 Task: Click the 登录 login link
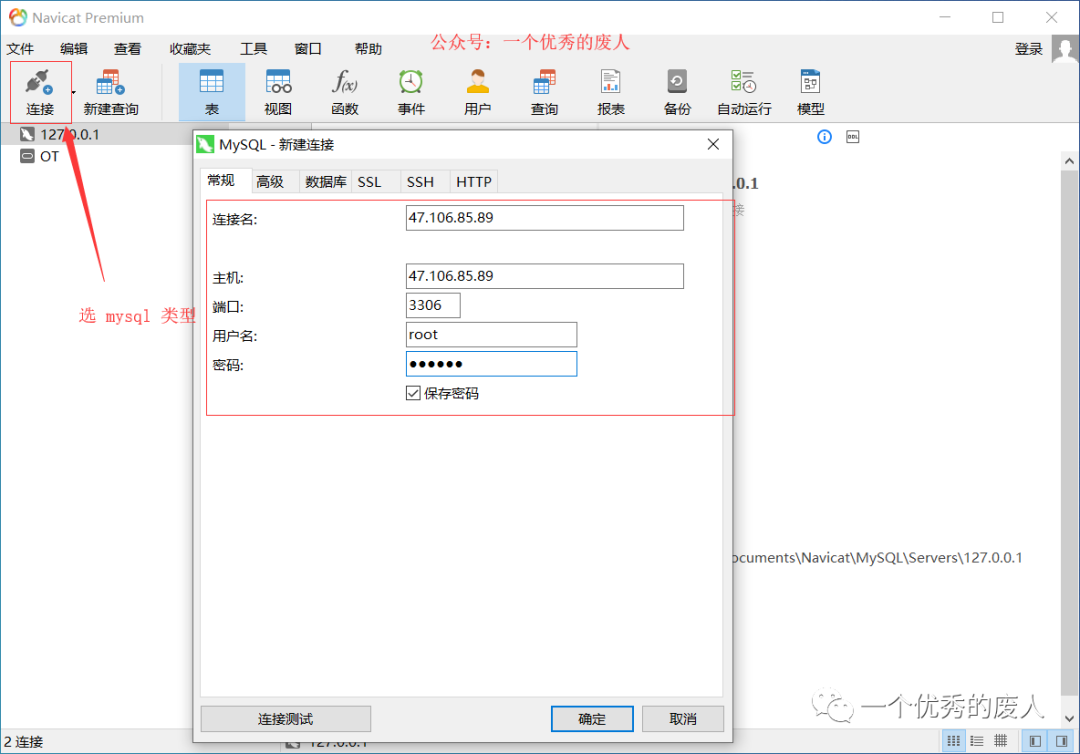tap(1028, 49)
